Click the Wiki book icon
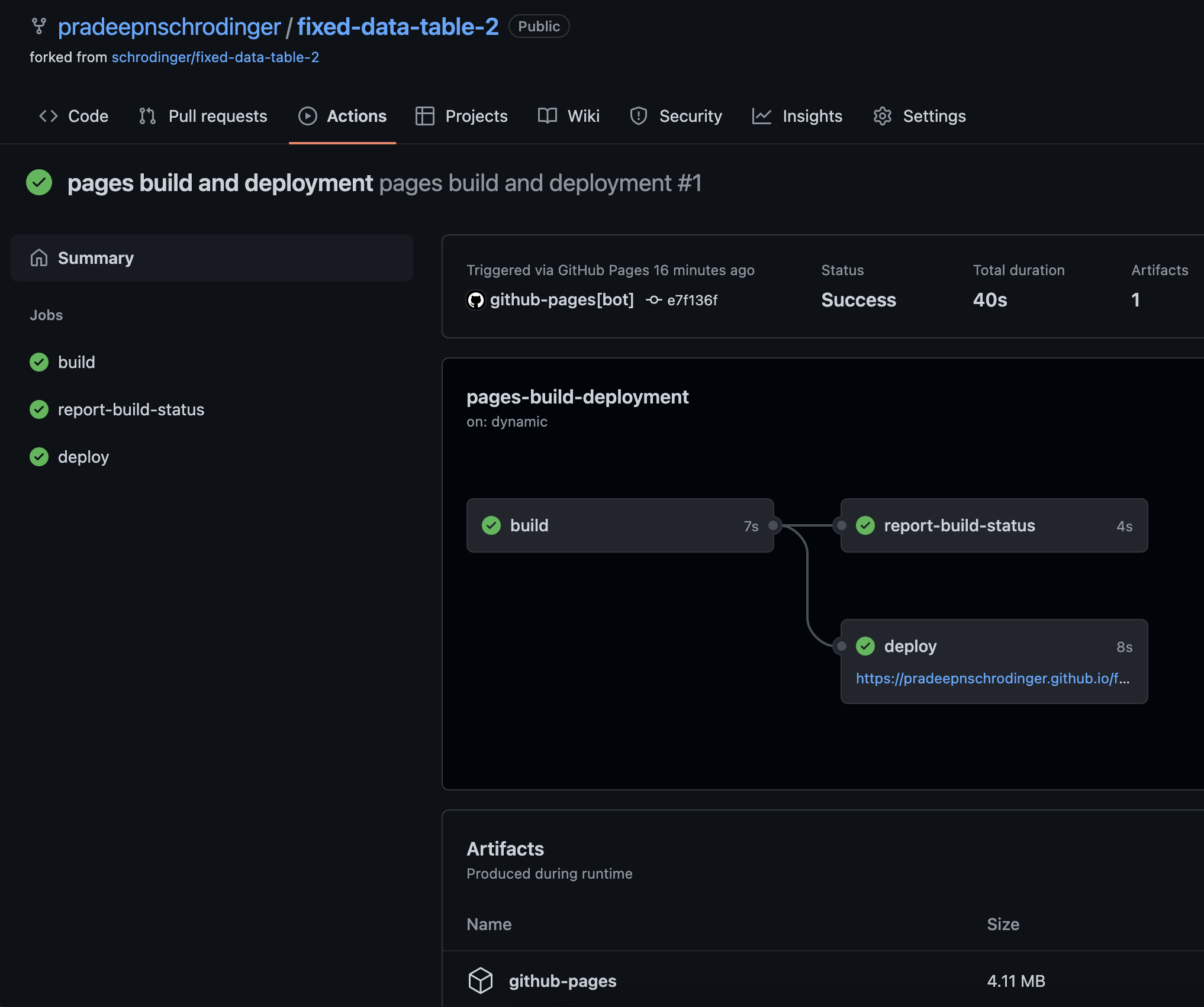The height and width of the screenshot is (1007, 1204). (546, 116)
